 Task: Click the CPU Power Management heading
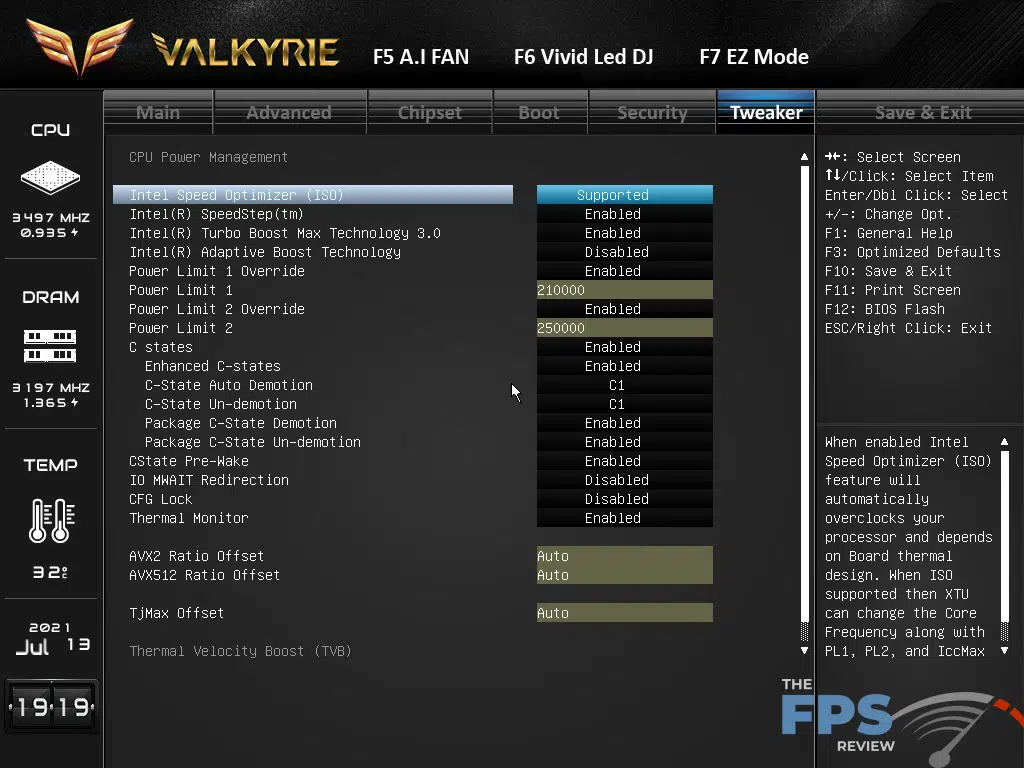(208, 157)
